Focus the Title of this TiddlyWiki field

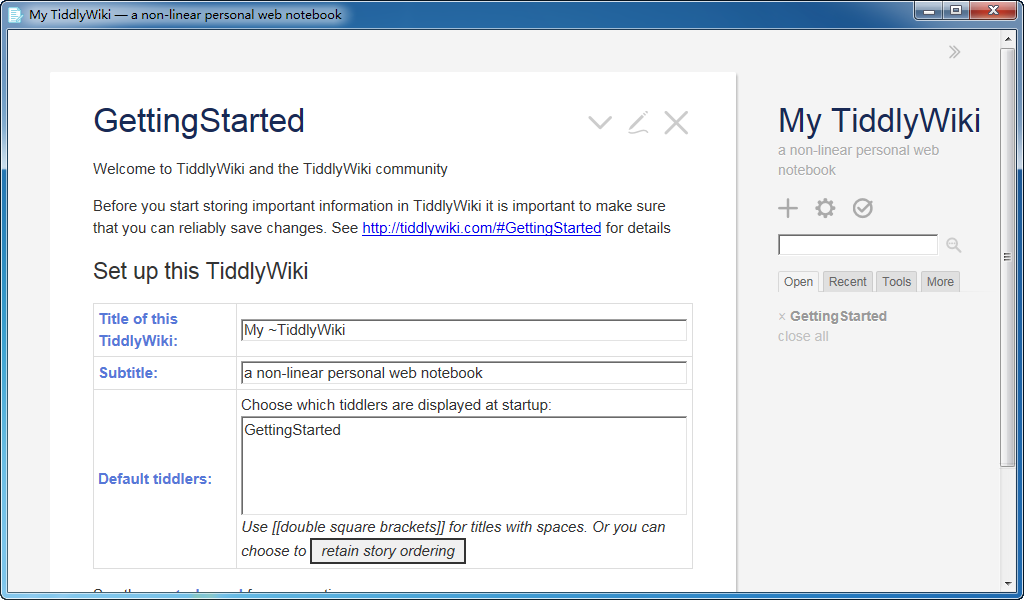tap(464, 330)
